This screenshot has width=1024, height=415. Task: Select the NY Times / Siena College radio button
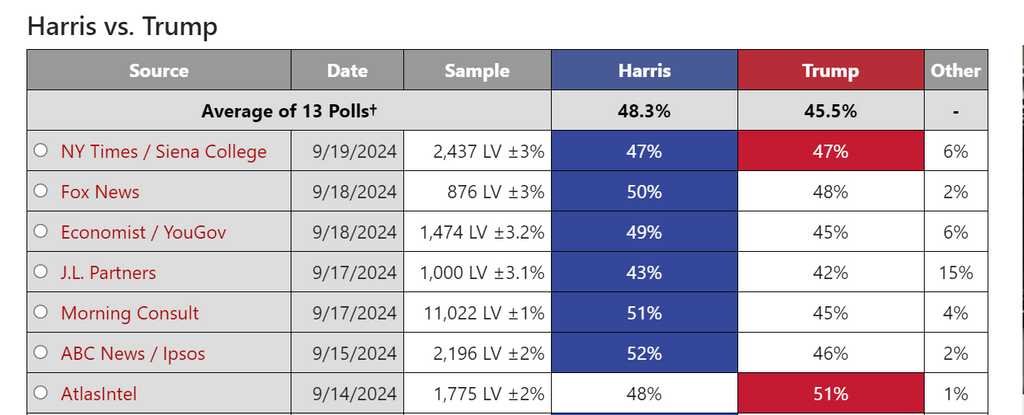click(41, 151)
